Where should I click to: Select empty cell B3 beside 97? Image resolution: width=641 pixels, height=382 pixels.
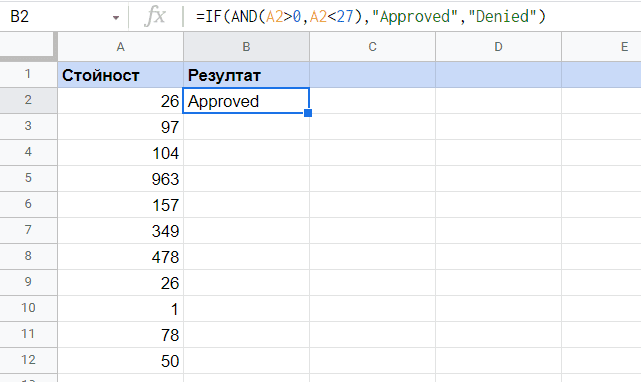click(x=247, y=127)
